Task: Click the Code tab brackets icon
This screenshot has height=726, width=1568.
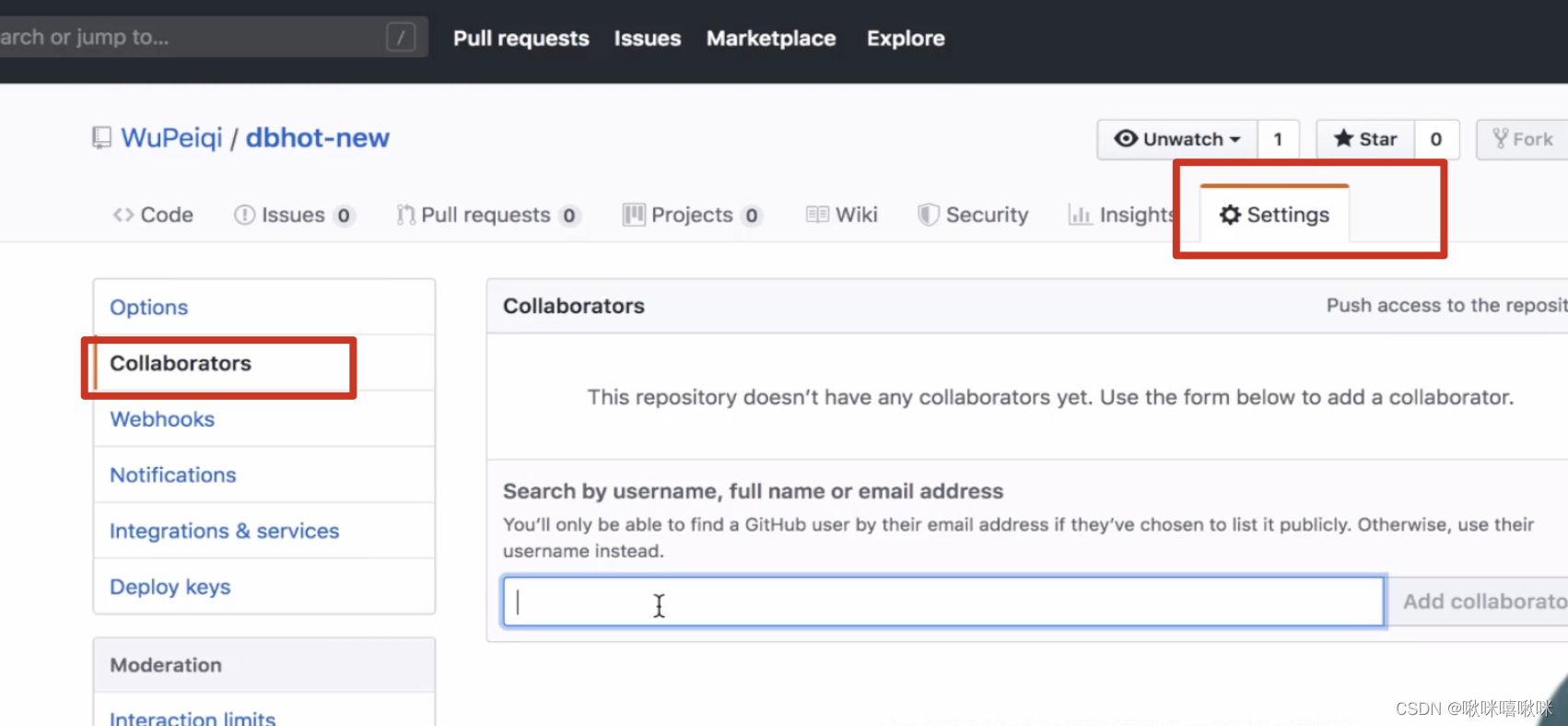Action: [x=123, y=215]
